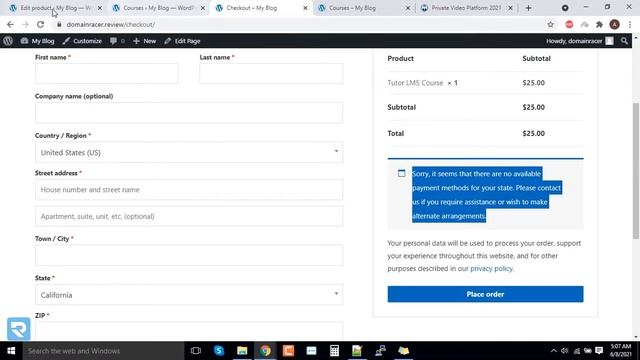
Task: Bookmark this page with the star icon
Action: (x=550, y=24)
